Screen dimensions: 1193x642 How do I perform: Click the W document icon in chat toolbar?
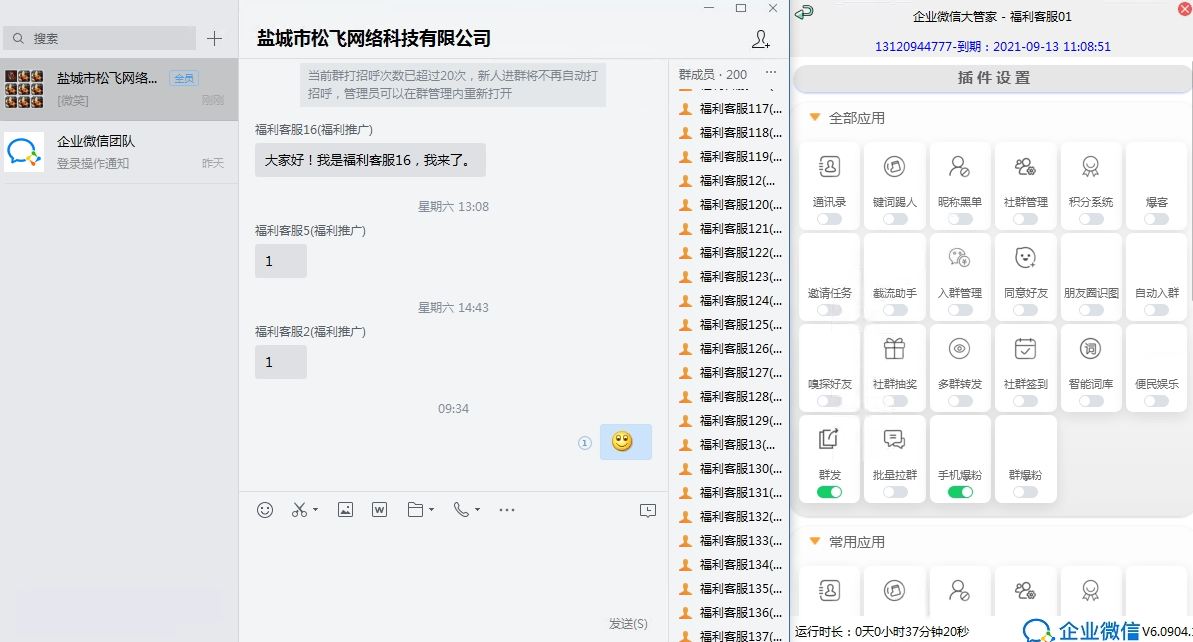point(380,510)
